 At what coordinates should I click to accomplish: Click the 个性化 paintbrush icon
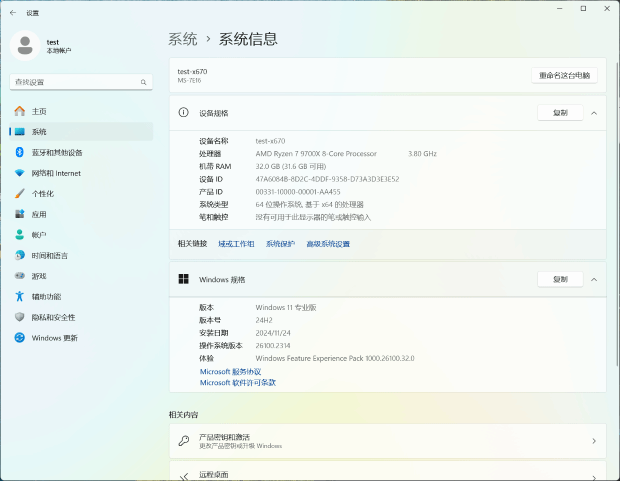point(19,193)
